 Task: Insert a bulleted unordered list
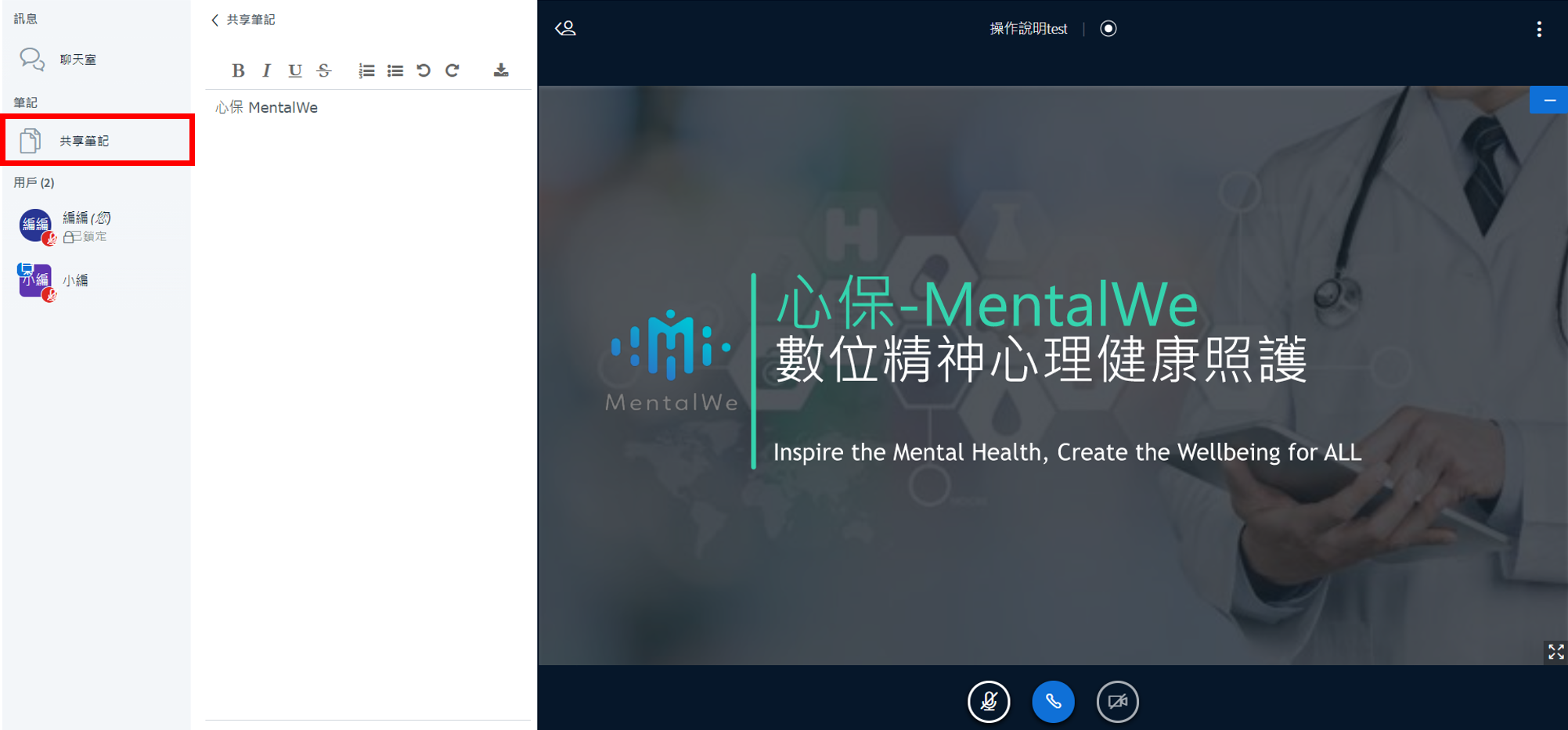coord(395,70)
